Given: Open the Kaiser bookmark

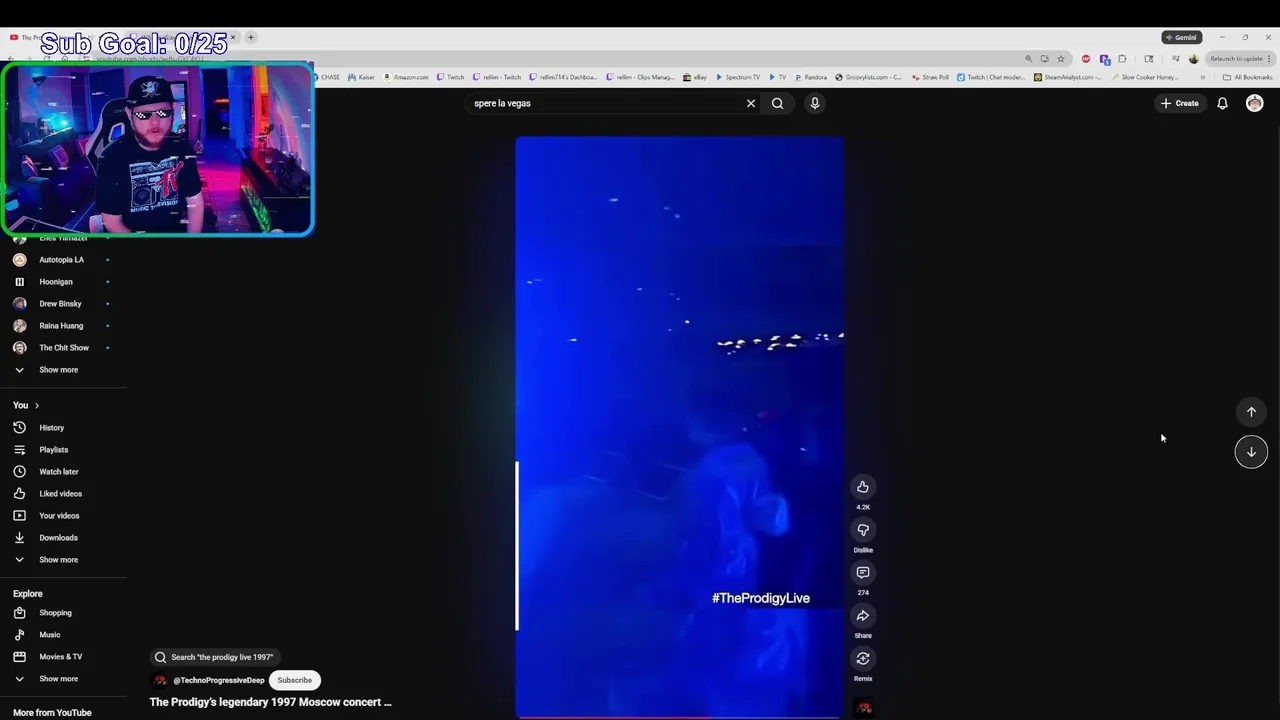Looking at the screenshot, I should 361,77.
